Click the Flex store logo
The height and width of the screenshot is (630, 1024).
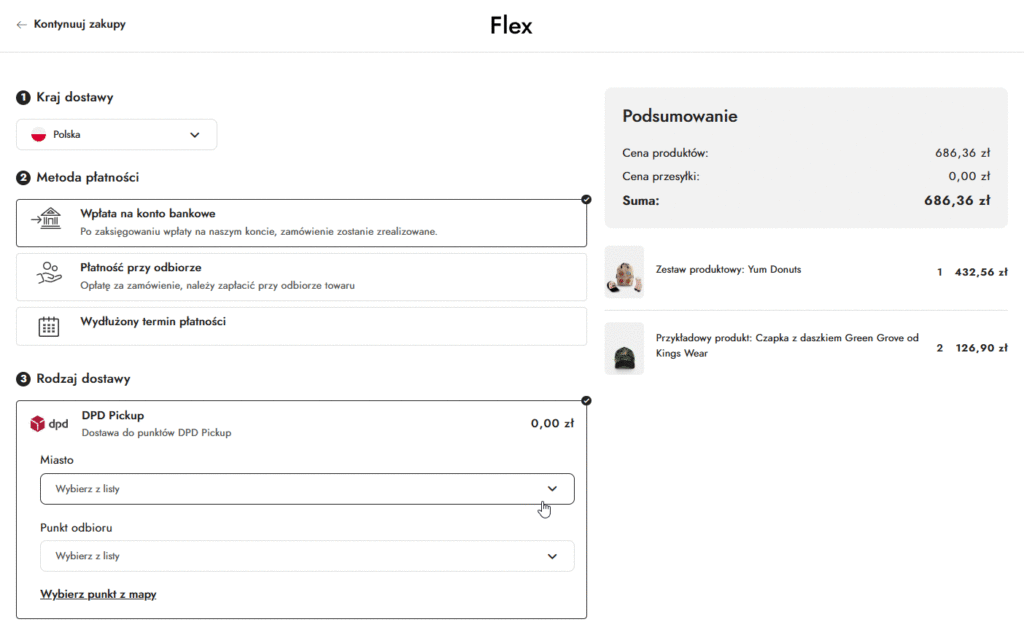(511, 26)
